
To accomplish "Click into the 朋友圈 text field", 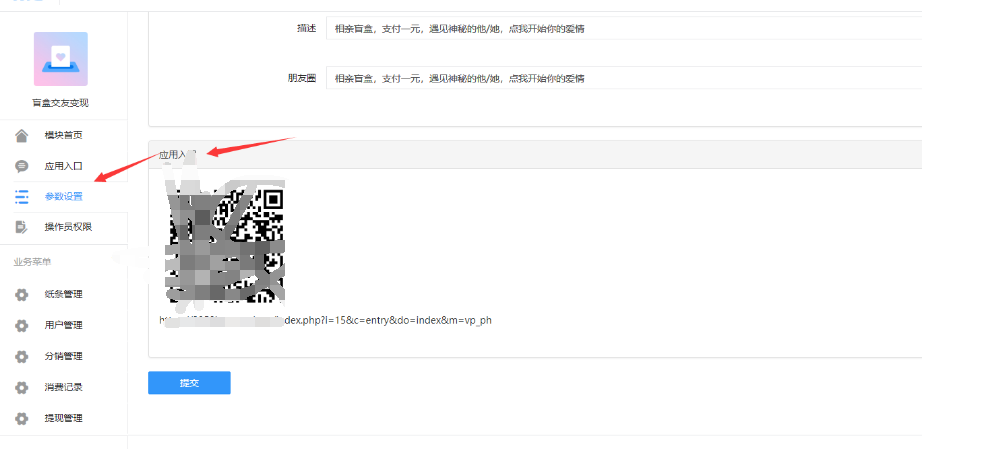I will 624,78.
